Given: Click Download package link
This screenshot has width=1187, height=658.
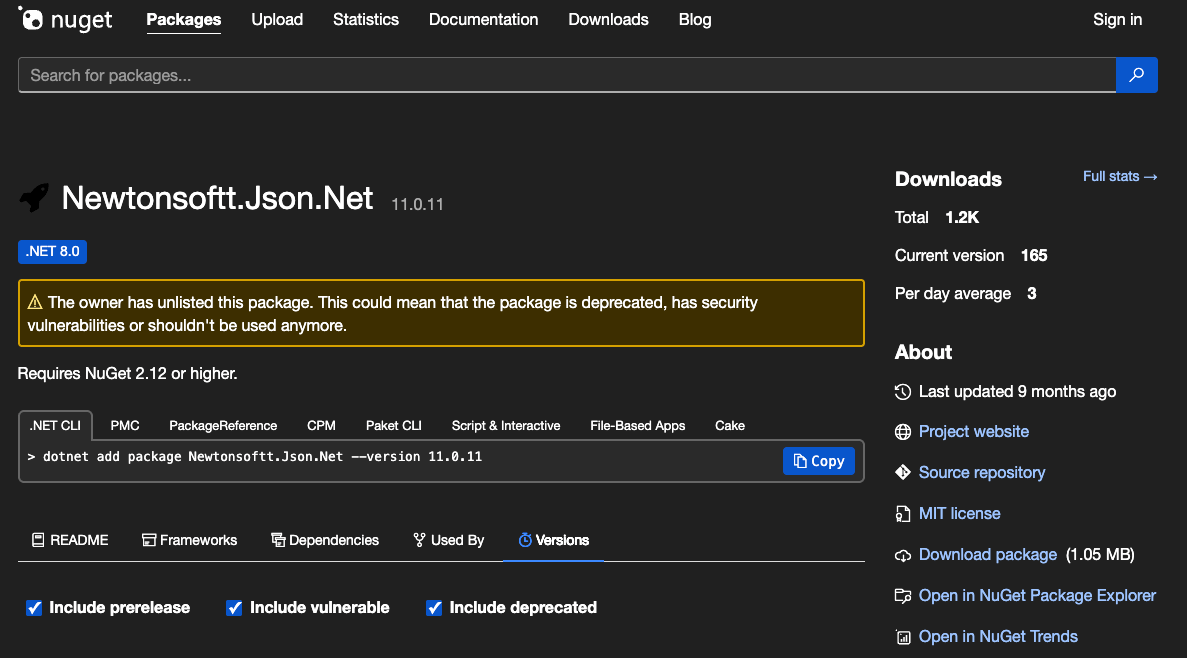Looking at the screenshot, I should coord(987,555).
